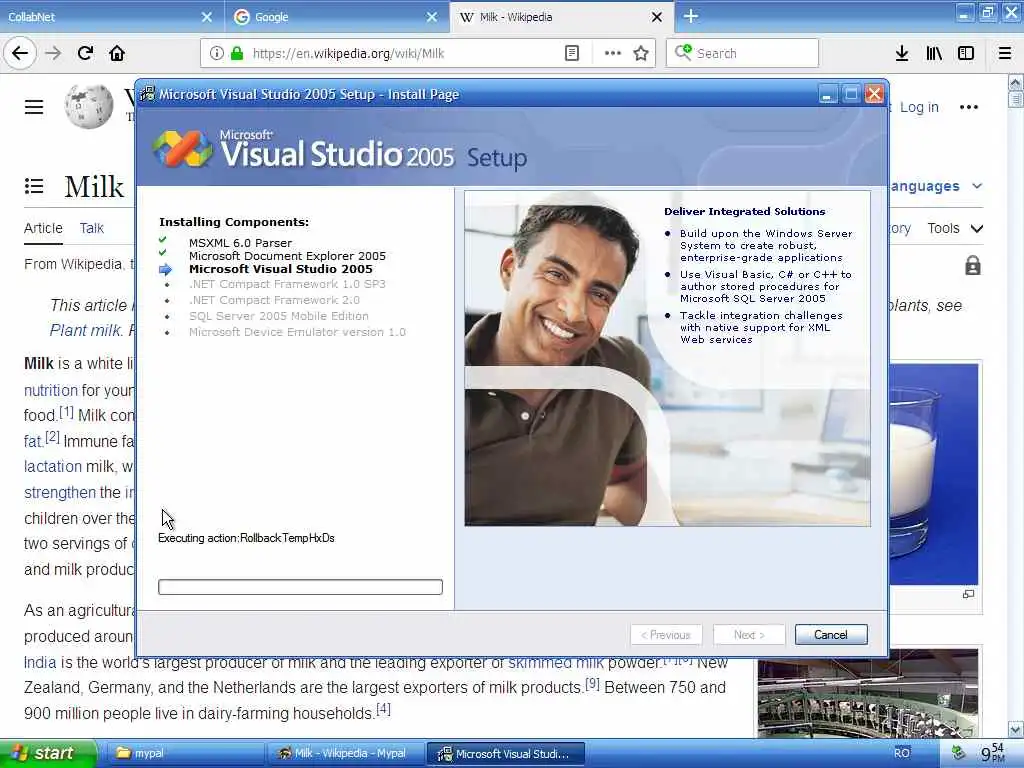1024x768 pixels.
Task: Select '.NET Compact Framework 1.0 SP3'
Action: 287,284
